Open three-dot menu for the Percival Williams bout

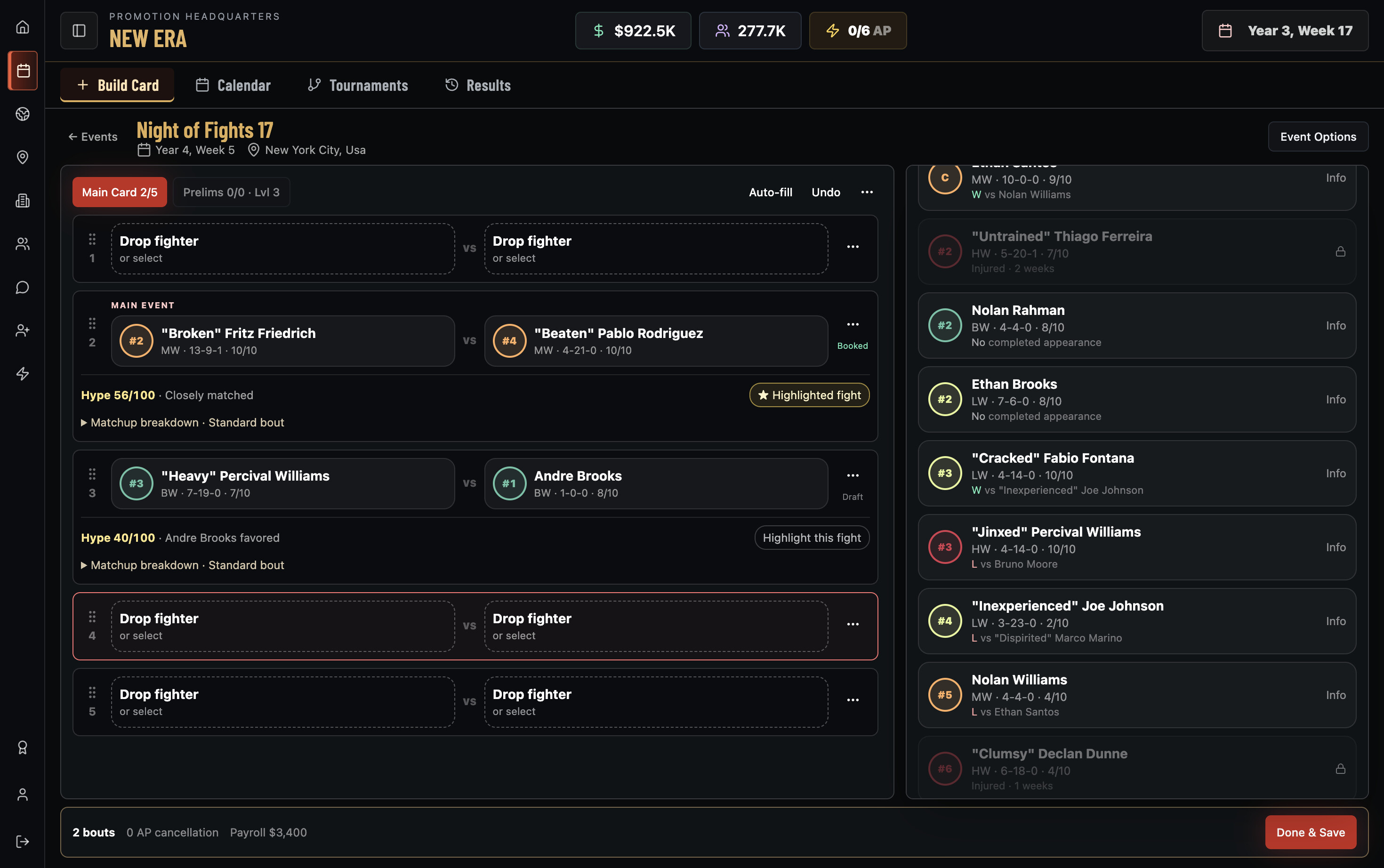coord(853,475)
